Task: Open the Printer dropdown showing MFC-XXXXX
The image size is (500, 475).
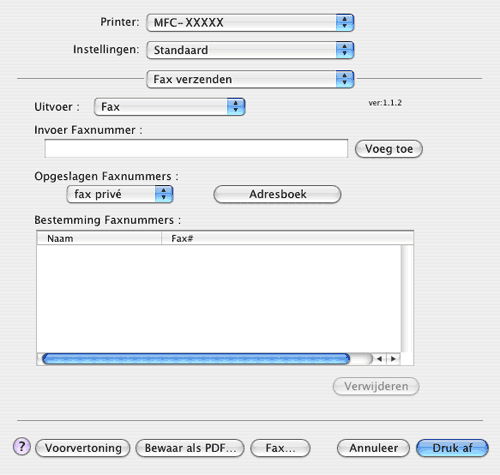Action: (x=250, y=23)
